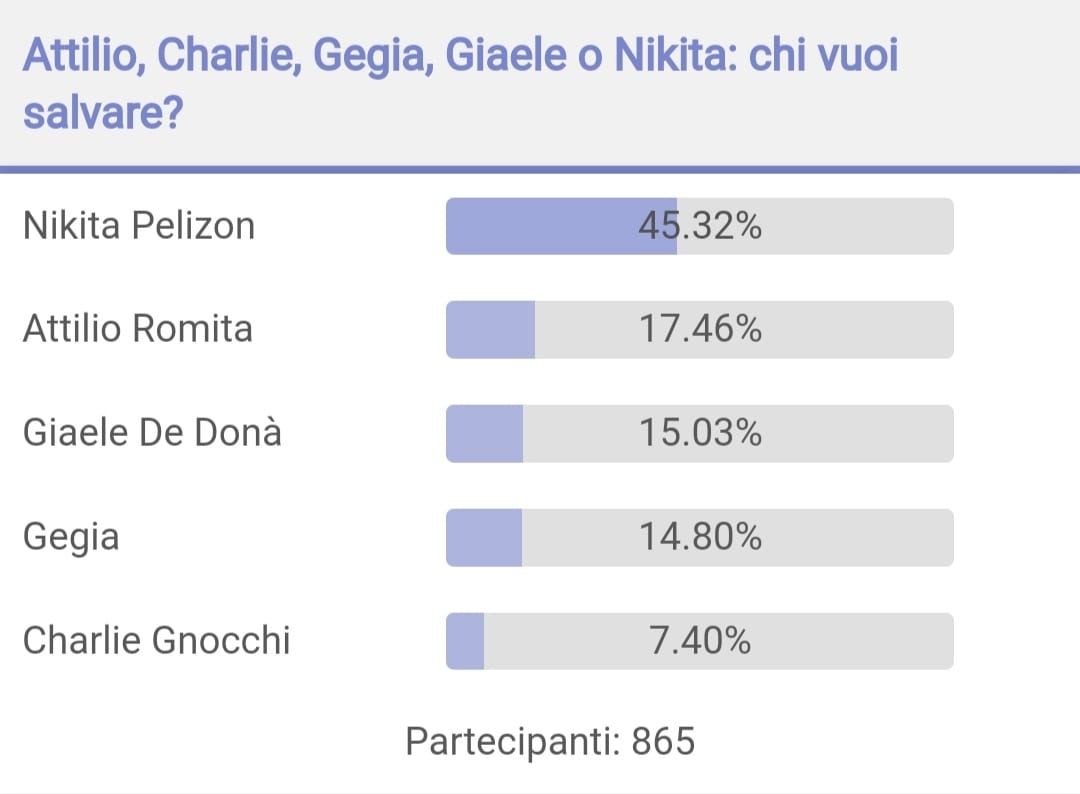Click the filled portion of Charlie's bar

tap(465, 641)
